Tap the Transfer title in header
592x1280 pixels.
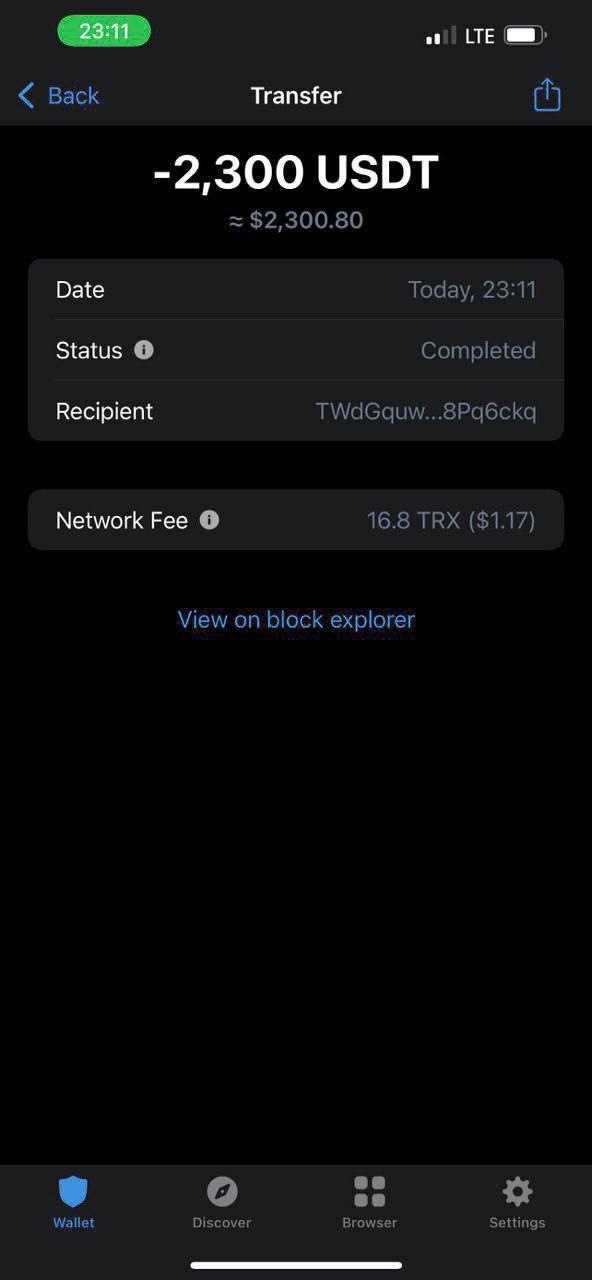[296, 96]
